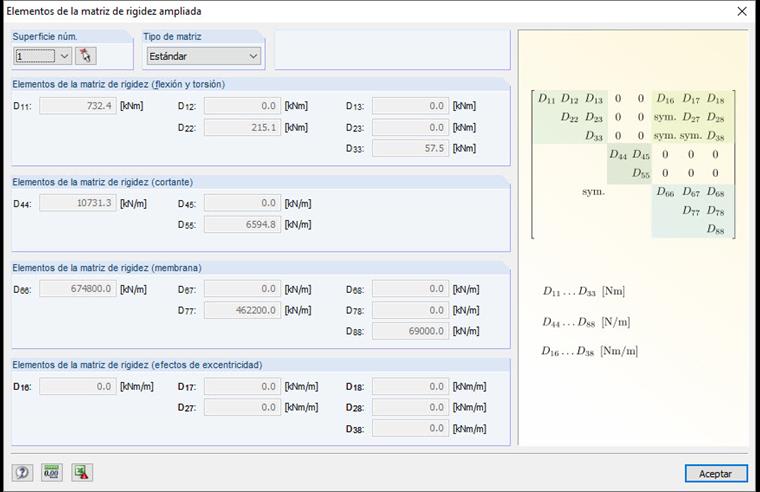Close the rigidez ampliada dialog
Screen dimensions: 760x492
741,12
